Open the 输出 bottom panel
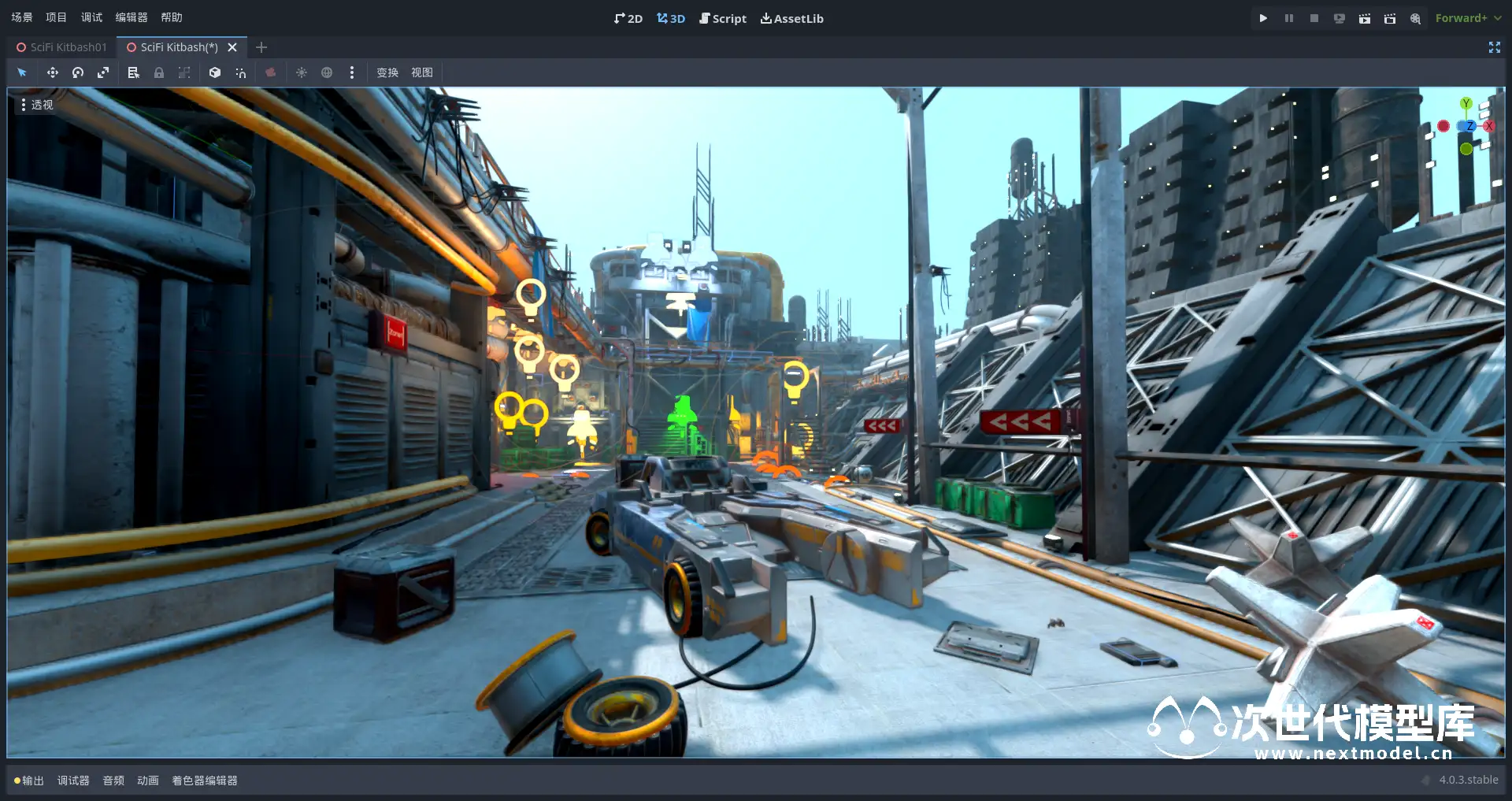This screenshot has width=1512, height=801. click(29, 781)
